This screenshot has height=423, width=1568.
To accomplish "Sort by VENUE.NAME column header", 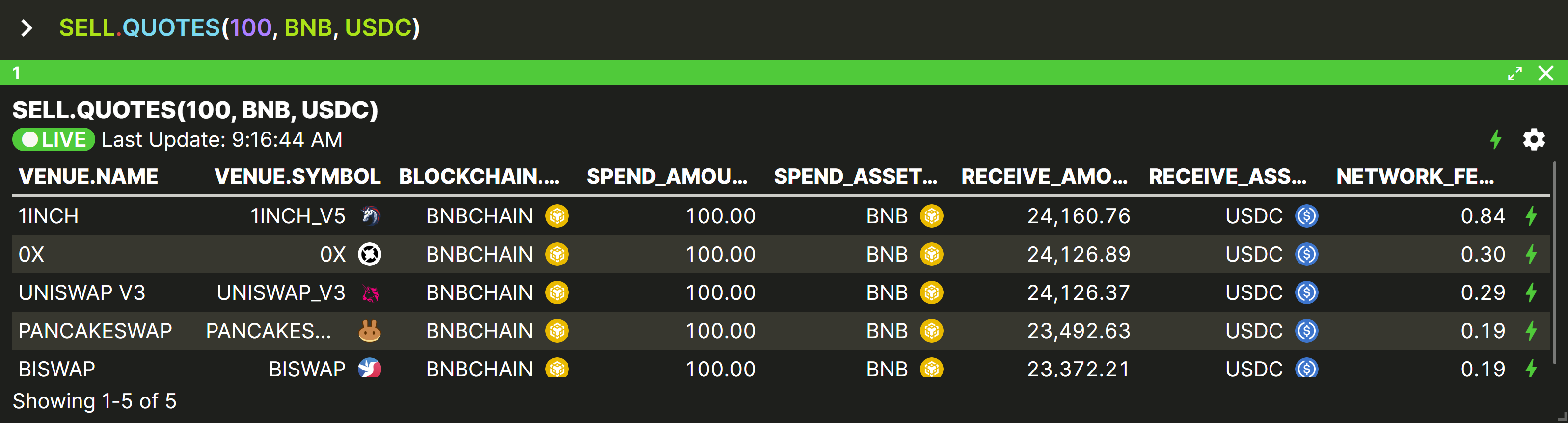I will (x=88, y=177).
